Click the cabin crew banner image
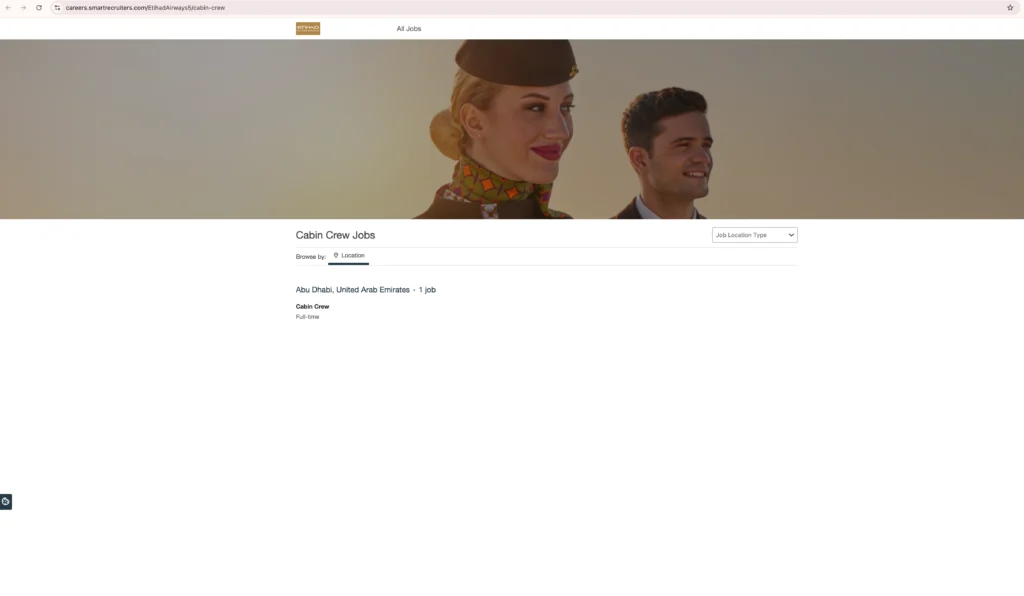The width and height of the screenshot is (1024, 596). 512,129
